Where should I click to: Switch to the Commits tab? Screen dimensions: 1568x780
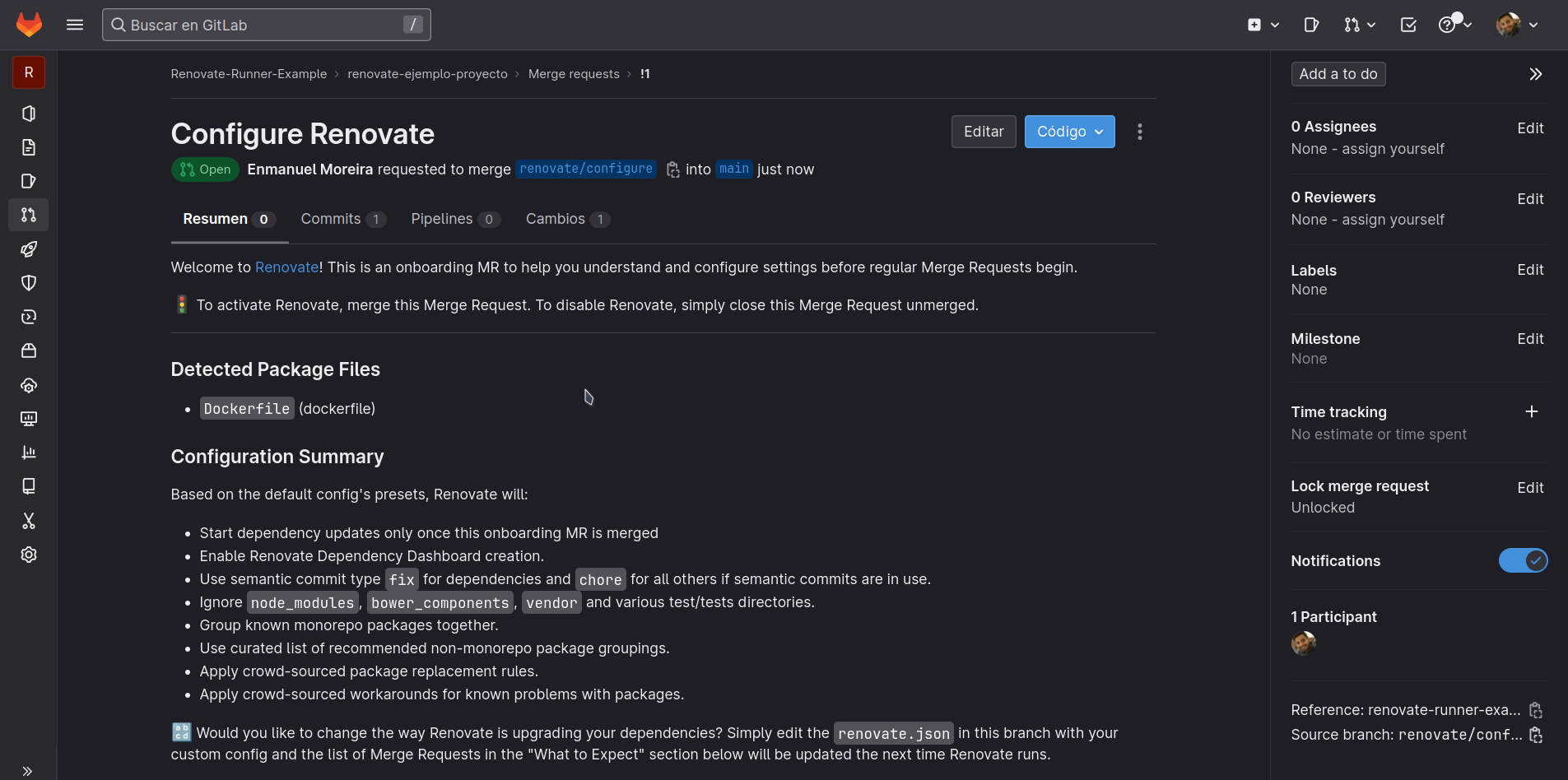tap(342, 219)
